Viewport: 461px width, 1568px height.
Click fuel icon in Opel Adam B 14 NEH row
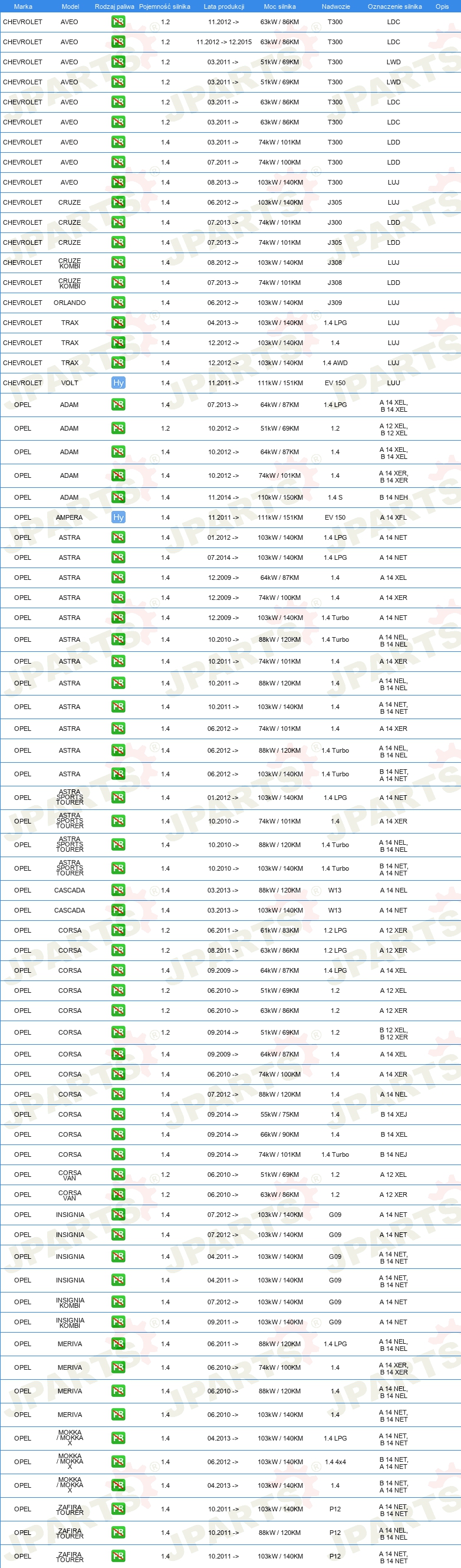(x=118, y=497)
